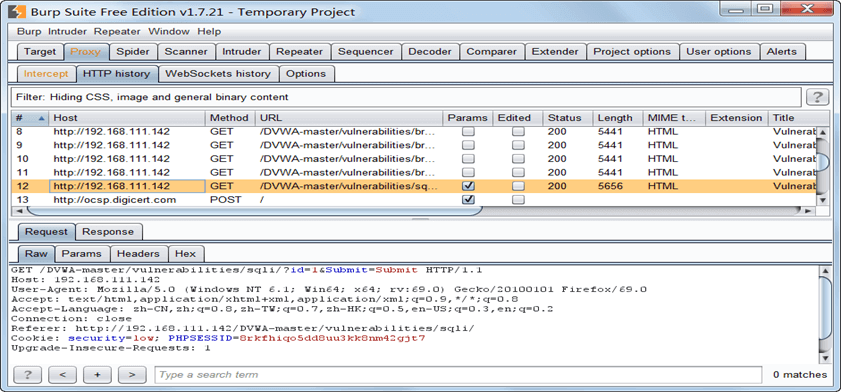841x392 pixels.
Task: Open the WebSockets history tab
Action: tap(218, 73)
